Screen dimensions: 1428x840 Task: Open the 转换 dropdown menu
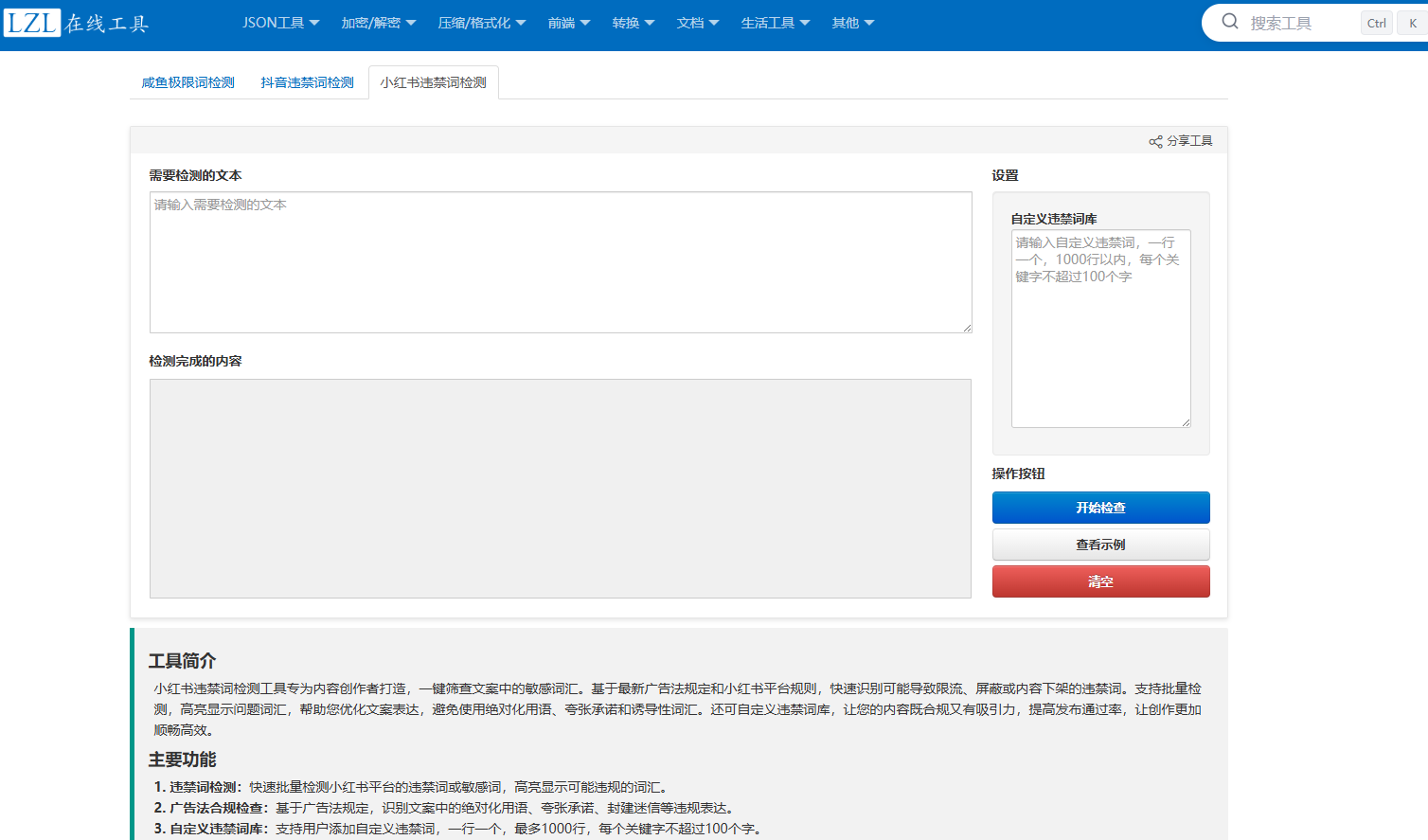pos(634,23)
